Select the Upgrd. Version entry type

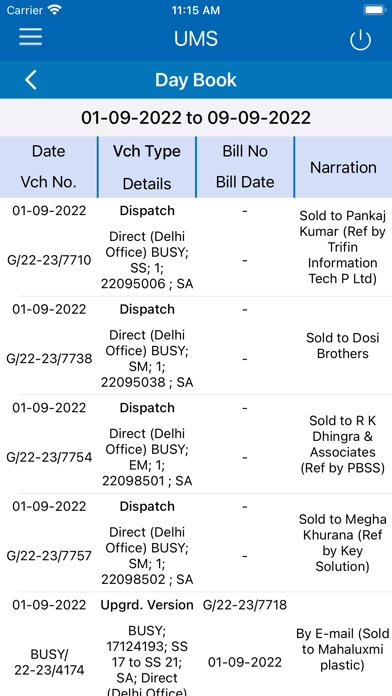point(147,605)
